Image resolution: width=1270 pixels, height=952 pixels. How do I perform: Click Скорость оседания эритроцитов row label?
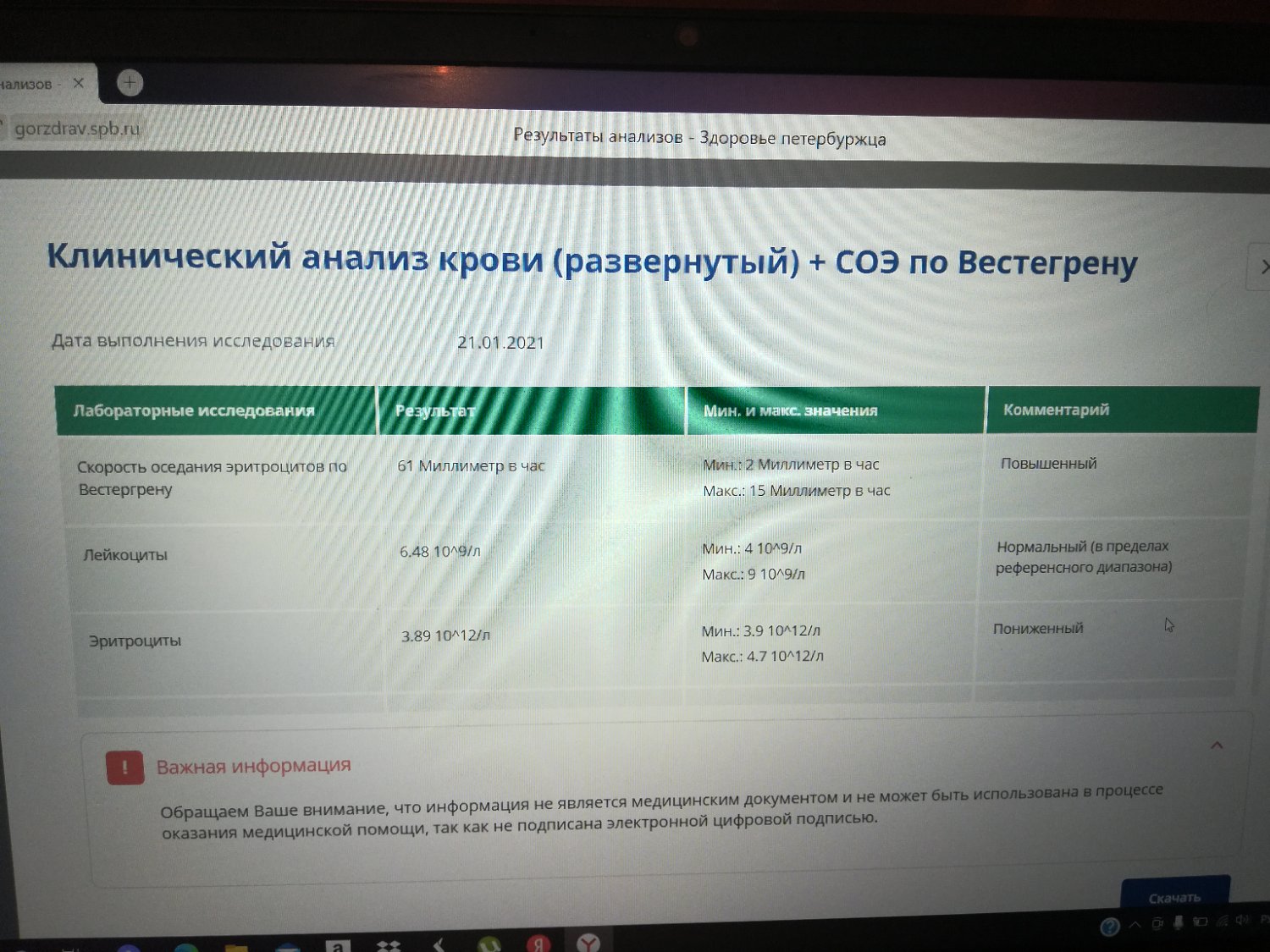[212, 478]
